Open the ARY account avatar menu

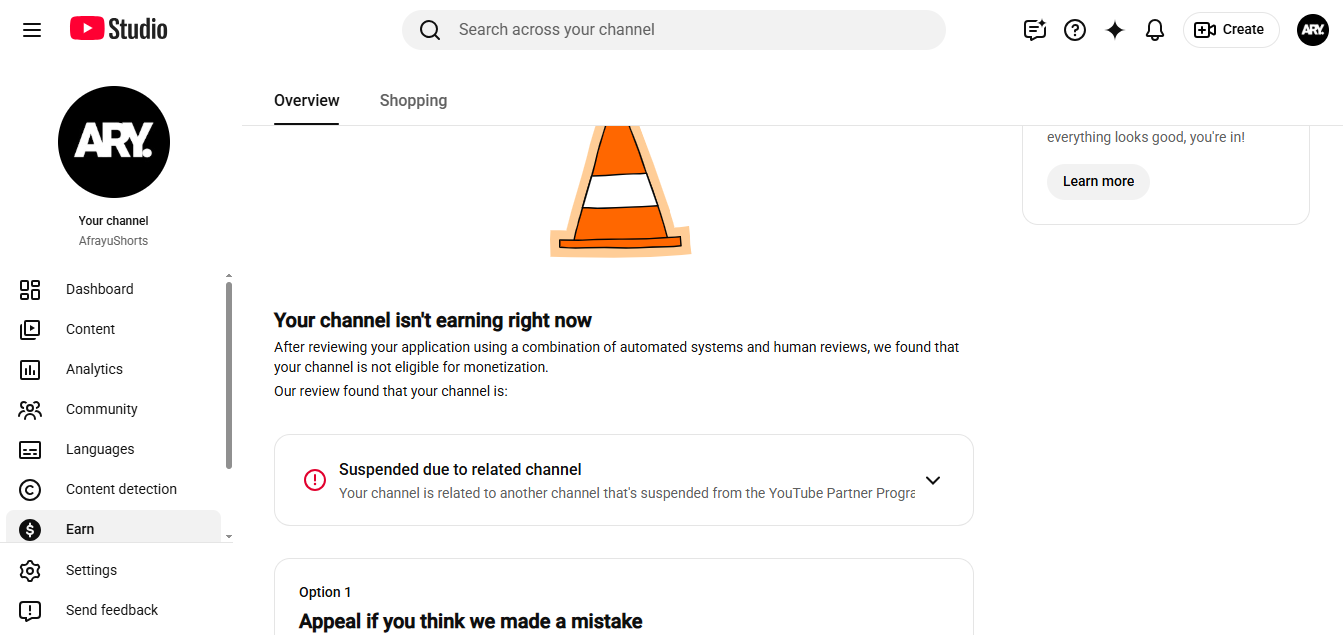1313,30
